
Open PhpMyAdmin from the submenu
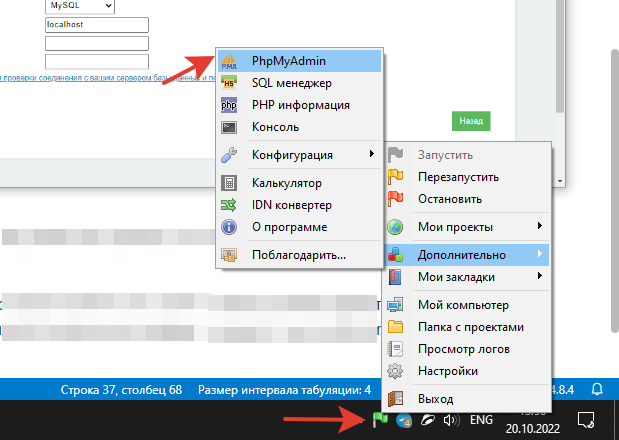[299, 61]
